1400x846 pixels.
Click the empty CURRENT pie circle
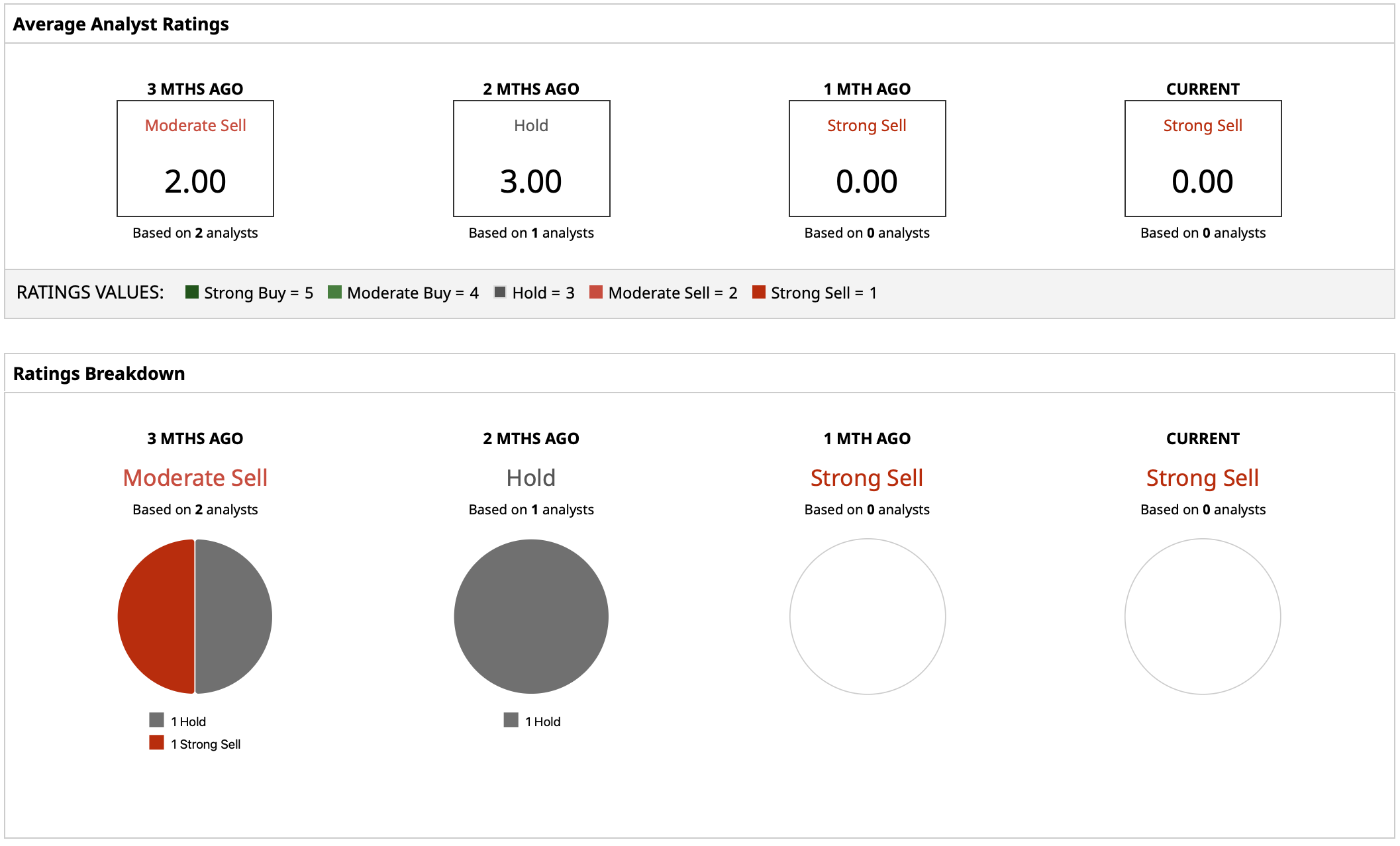[x=1203, y=616]
